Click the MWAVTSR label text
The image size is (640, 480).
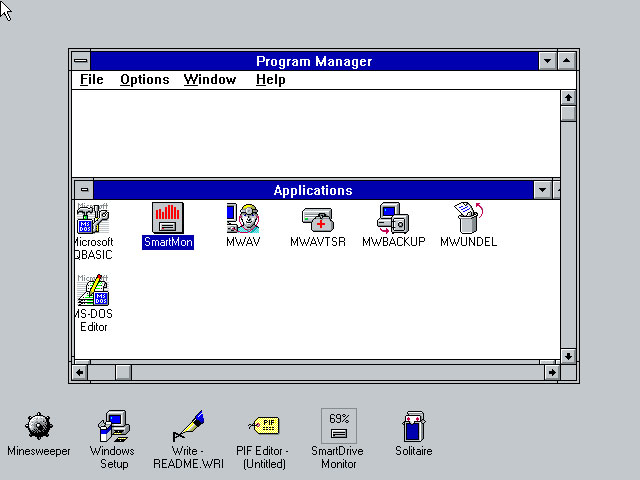point(318,242)
